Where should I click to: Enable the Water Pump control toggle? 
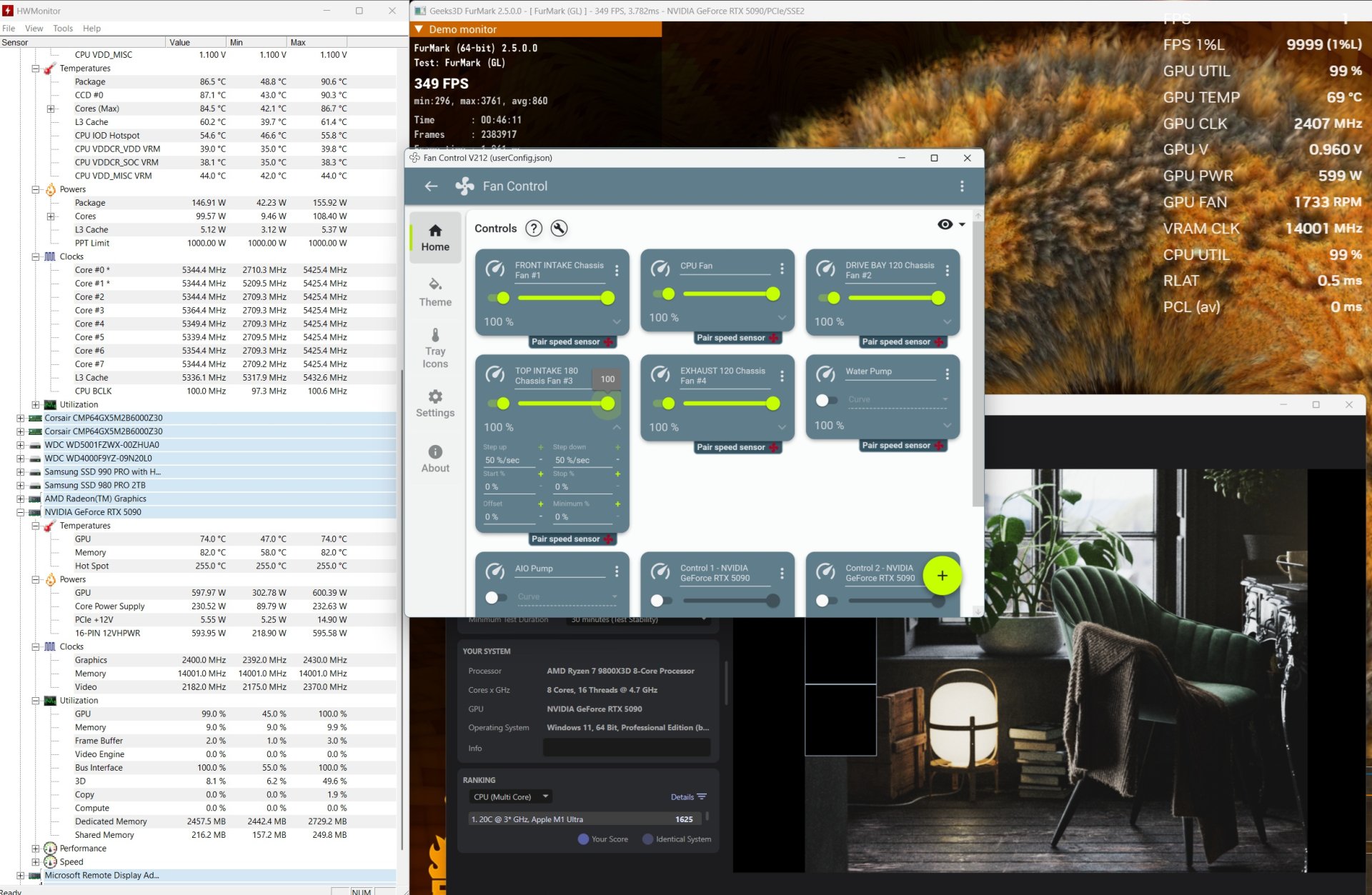click(827, 400)
